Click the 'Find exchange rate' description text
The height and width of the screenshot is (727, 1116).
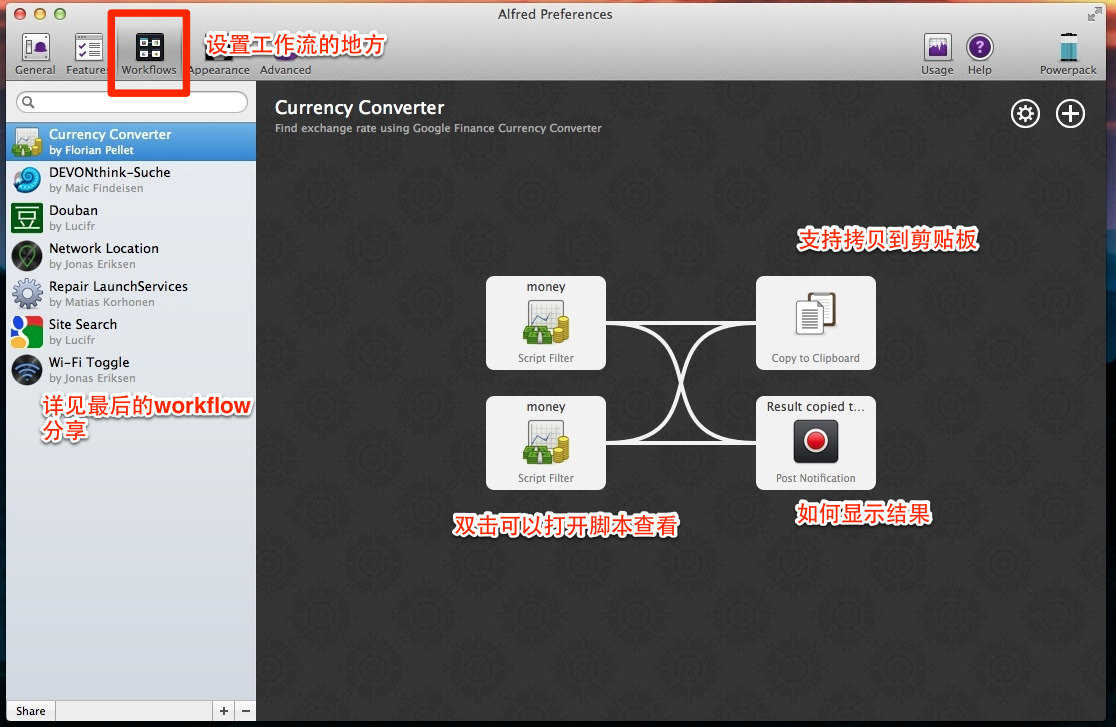[438, 128]
